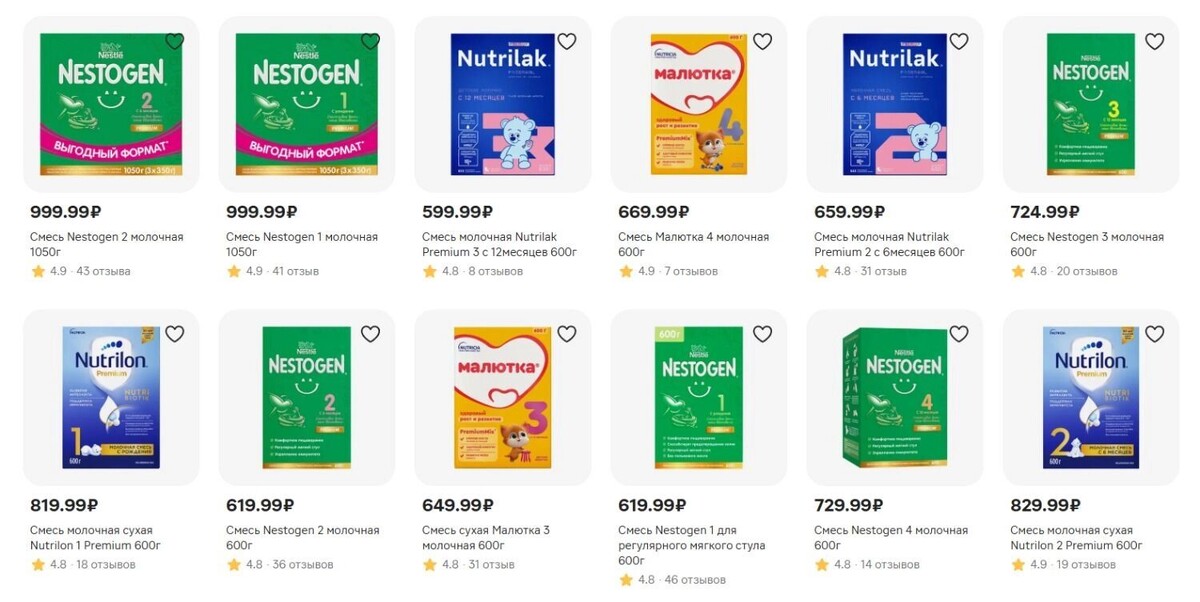Open Смесь молочная Nutrilak Premium 3 title
The height and width of the screenshot is (602, 1200).
pyautogui.click(x=499, y=244)
